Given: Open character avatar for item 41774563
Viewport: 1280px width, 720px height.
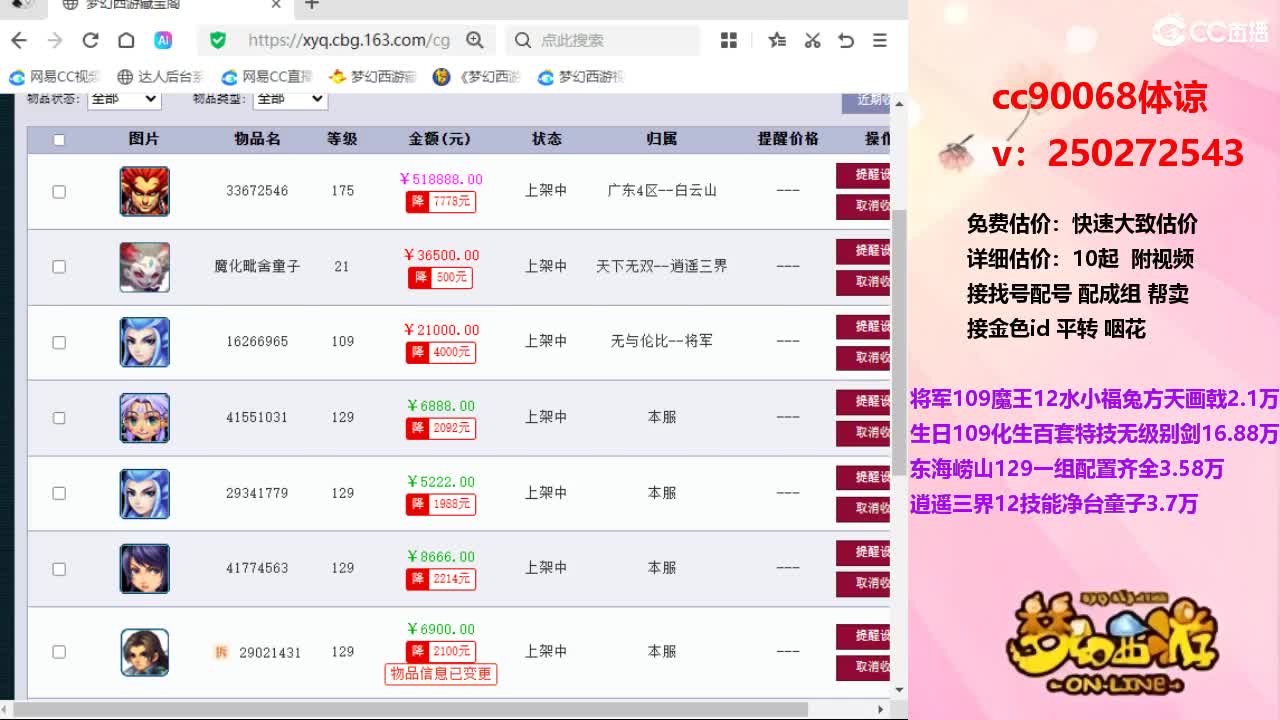Looking at the screenshot, I should coord(145,568).
